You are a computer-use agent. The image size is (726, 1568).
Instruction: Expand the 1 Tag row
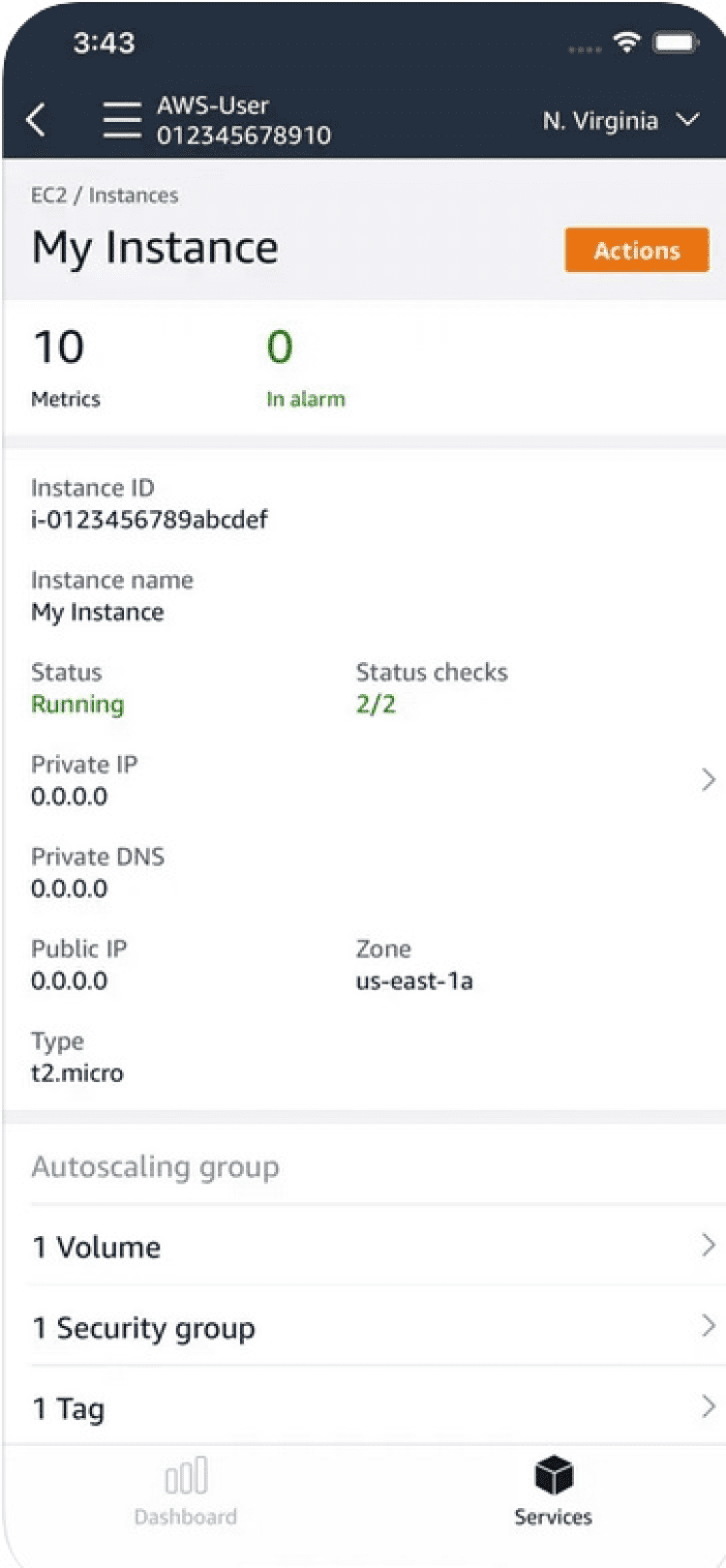pyautogui.click(x=708, y=1406)
